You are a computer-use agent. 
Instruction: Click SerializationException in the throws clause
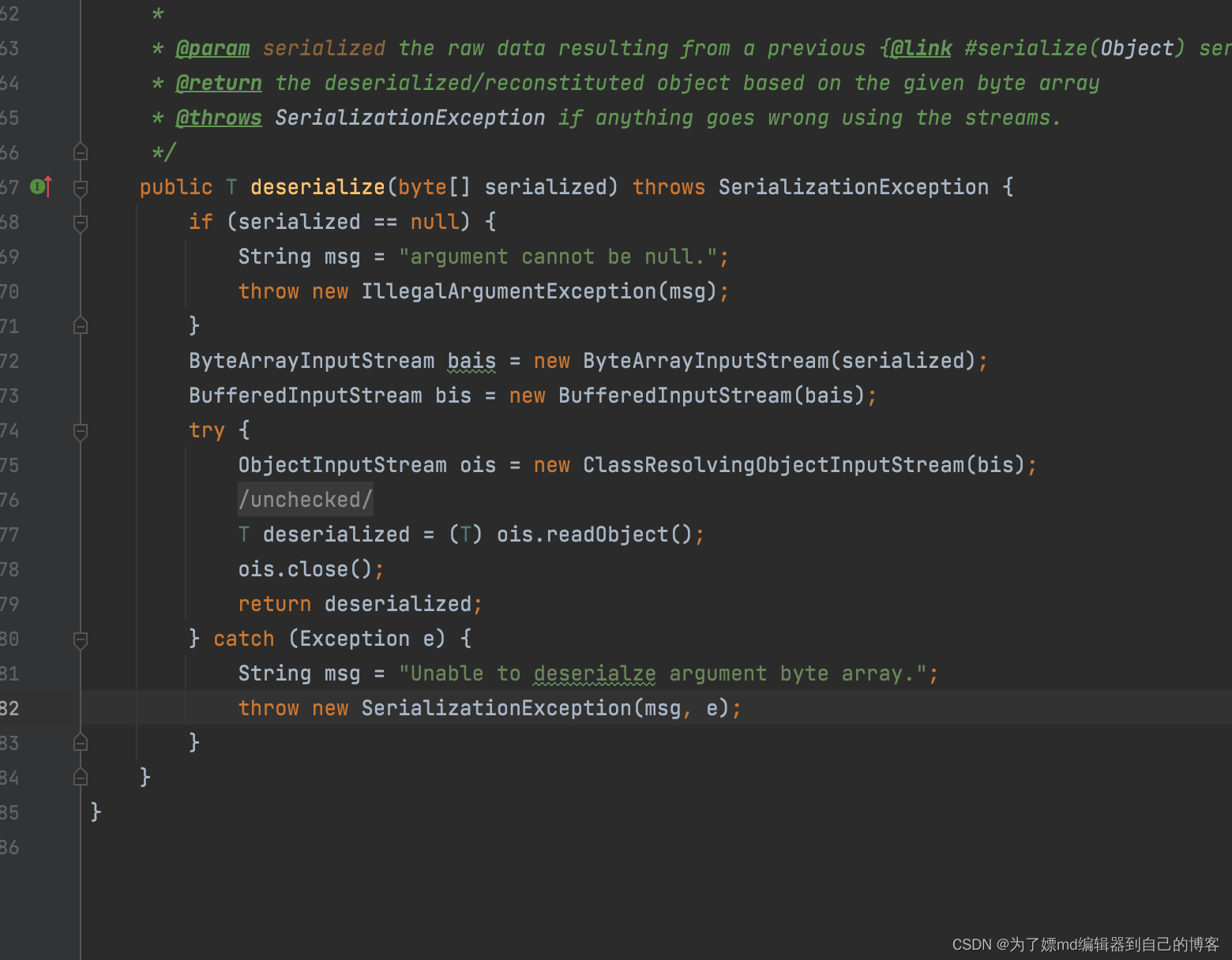pos(854,187)
